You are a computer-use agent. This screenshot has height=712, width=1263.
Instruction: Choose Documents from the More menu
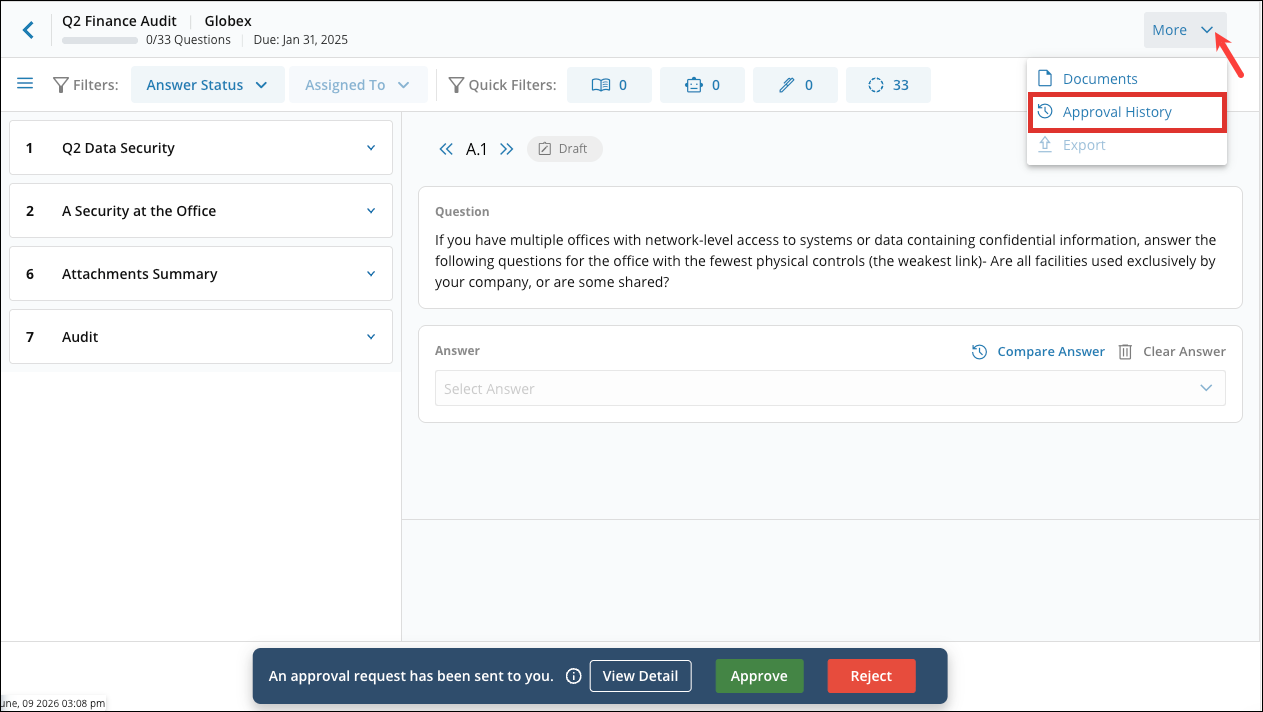[1127, 78]
